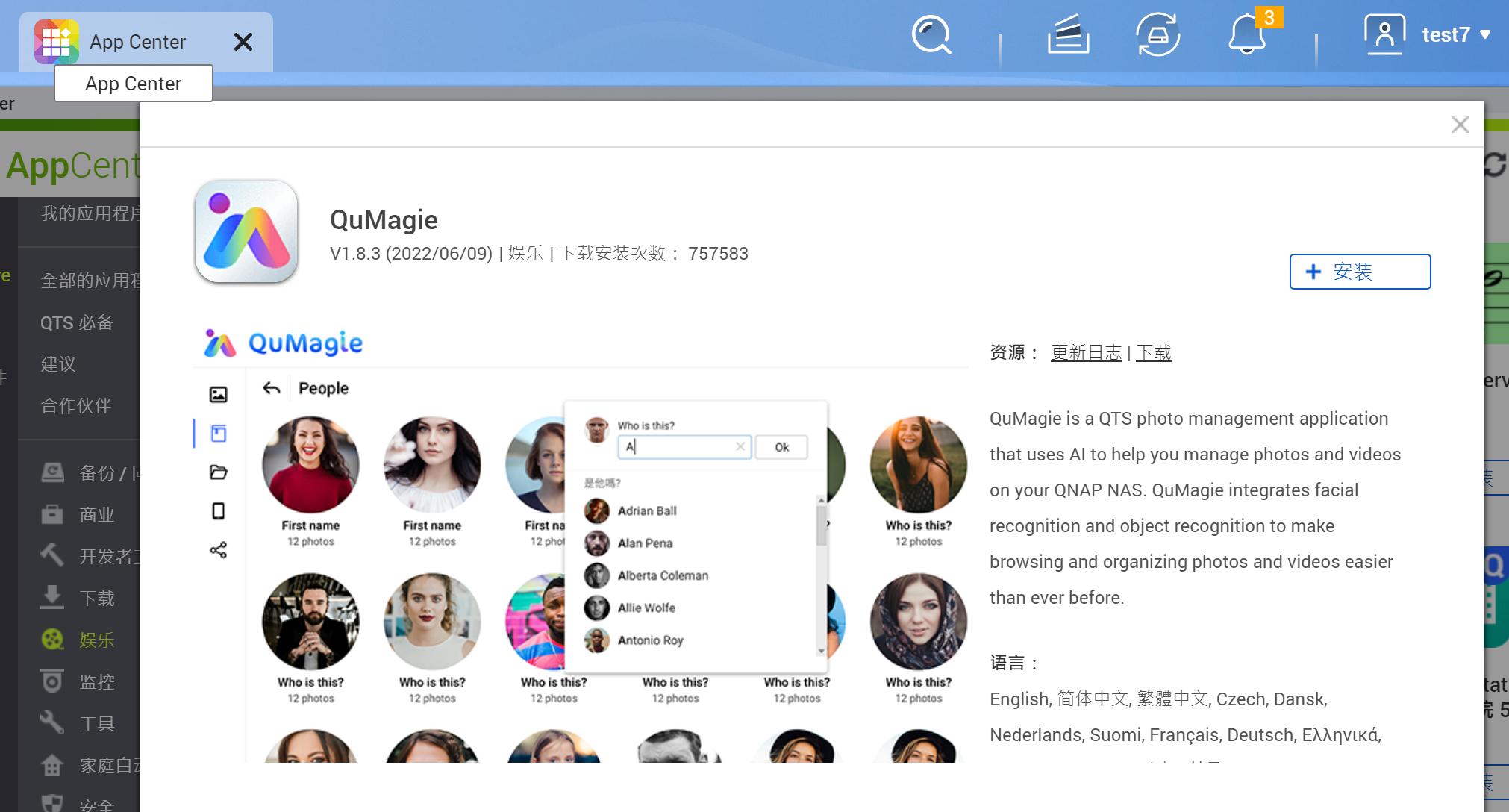The height and width of the screenshot is (812, 1509).
Task: Click the user profile avatar icon
Action: [1384, 34]
